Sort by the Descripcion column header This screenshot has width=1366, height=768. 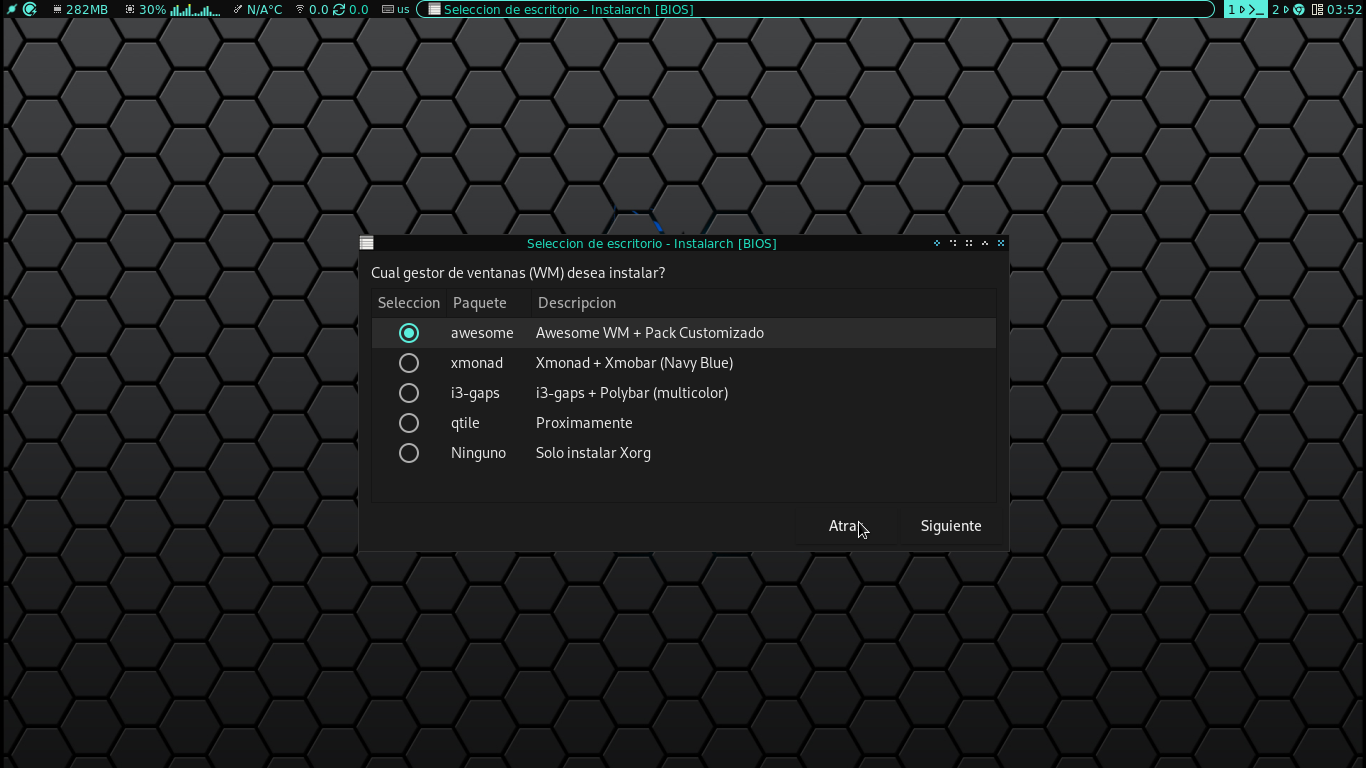point(764,303)
